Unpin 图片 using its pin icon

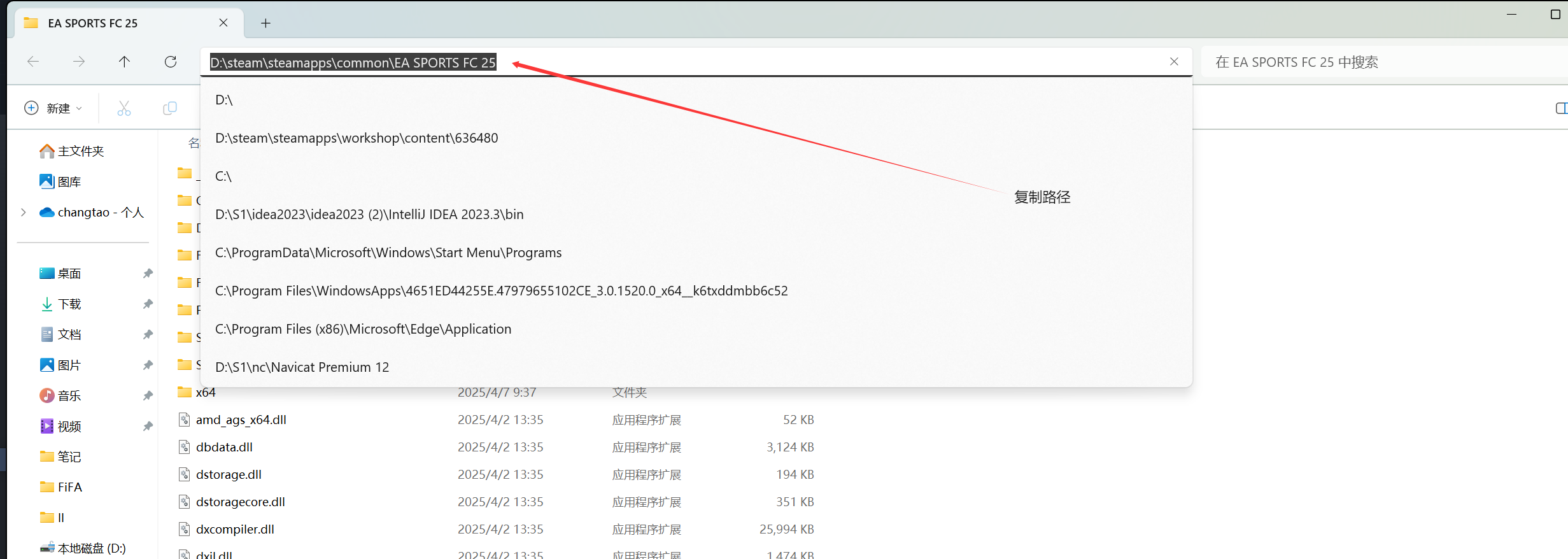click(148, 365)
